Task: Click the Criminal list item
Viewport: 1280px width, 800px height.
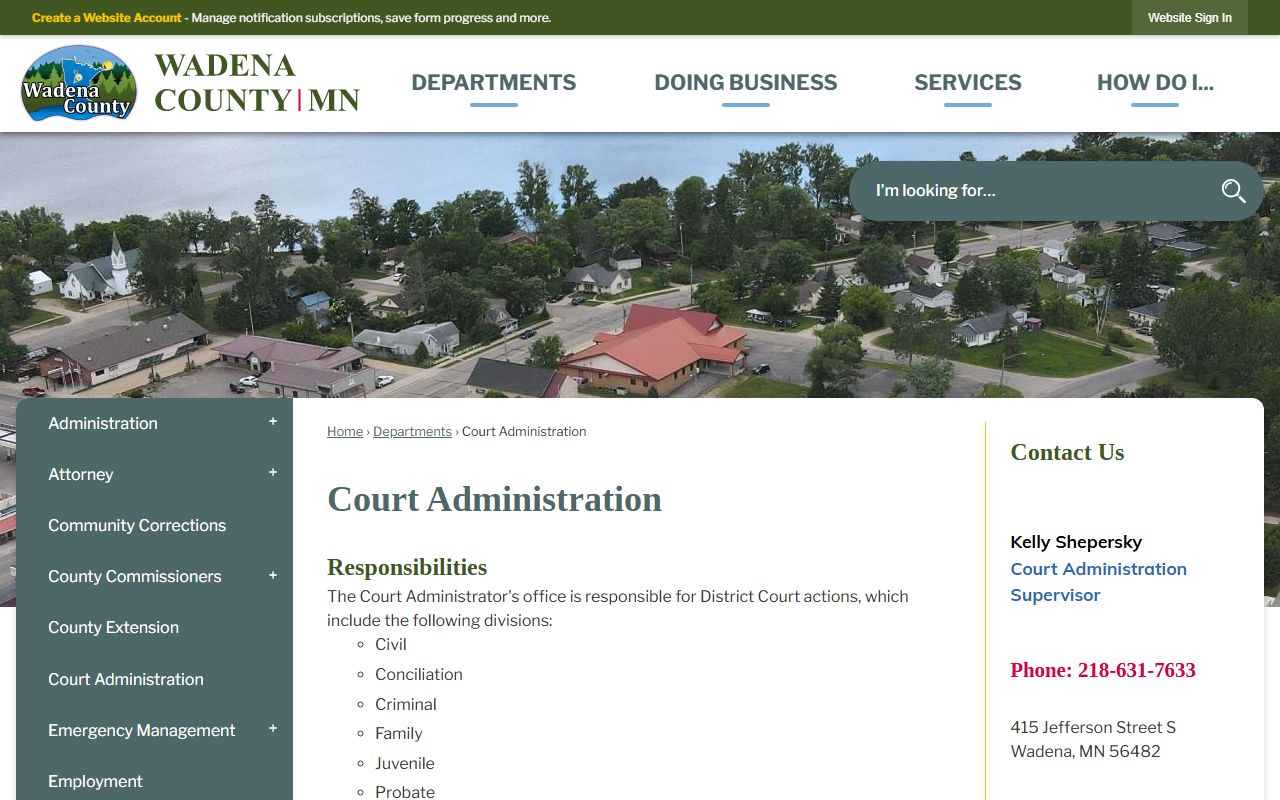Action: tap(406, 704)
